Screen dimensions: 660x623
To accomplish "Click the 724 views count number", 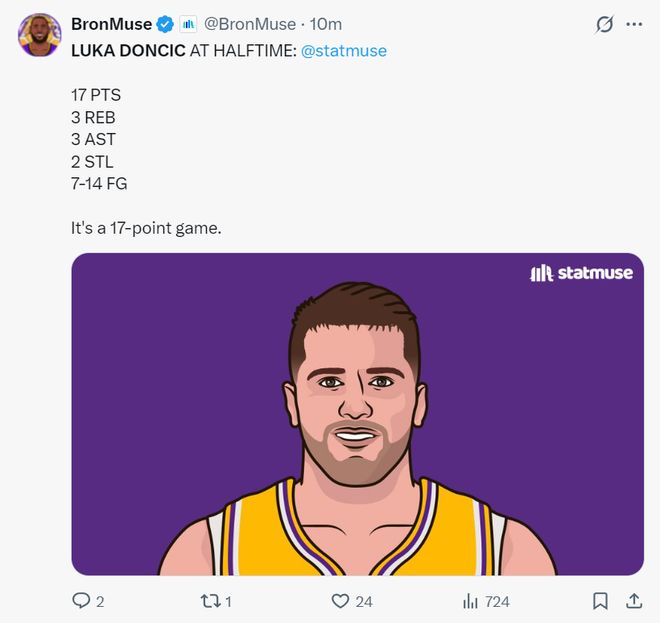I will click(x=497, y=601).
